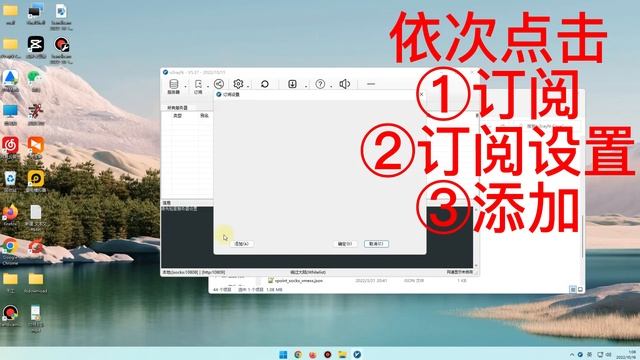Open the Help question mark icon
Viewport: 640px width, 360px height.
320,84
